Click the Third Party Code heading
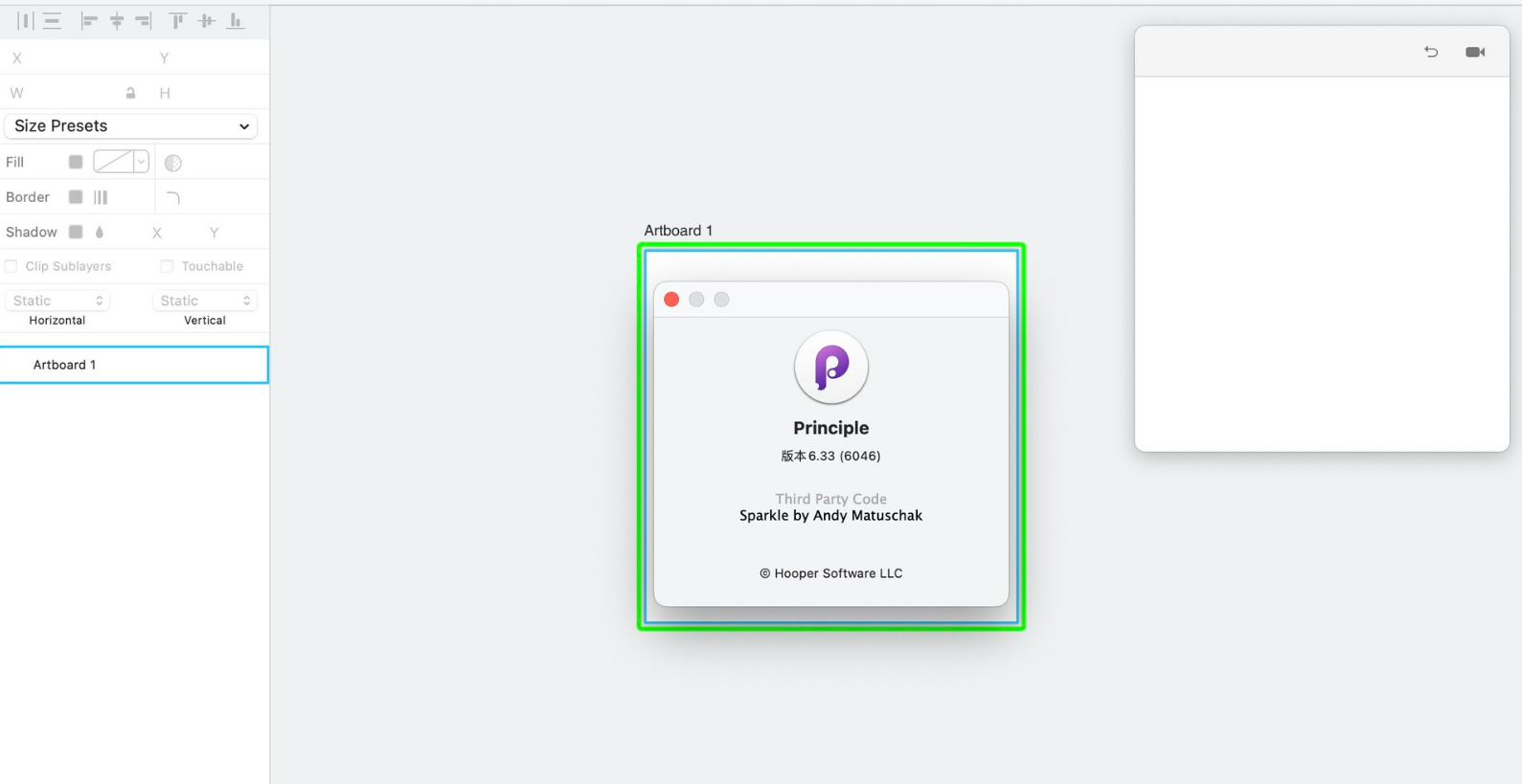Image resolution: width=1522 pixels, height=784 pixels. coord(830,499)
